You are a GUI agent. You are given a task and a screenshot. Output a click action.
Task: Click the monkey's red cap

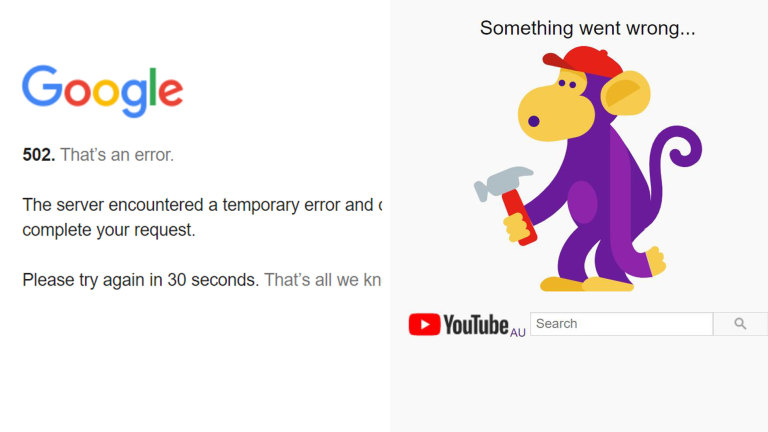click(582, 62)
